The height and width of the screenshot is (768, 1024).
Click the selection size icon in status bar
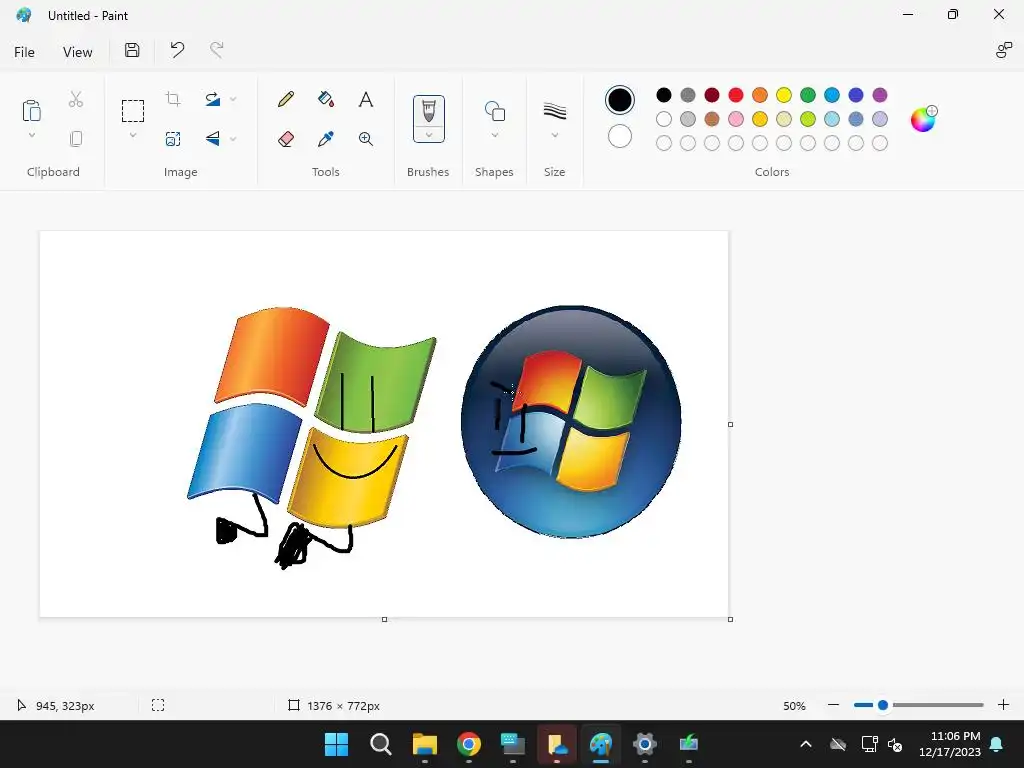(158, 705)
